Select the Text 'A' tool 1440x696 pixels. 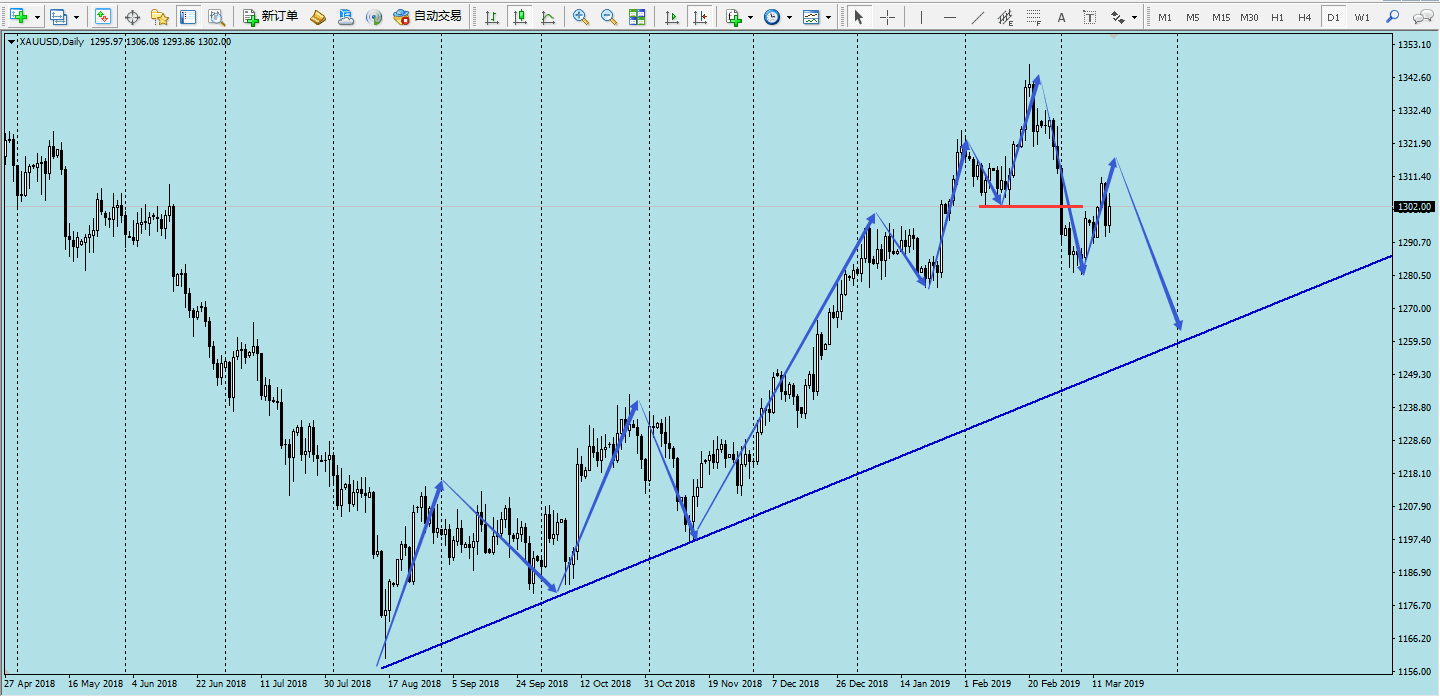(x=1062, y=17)
